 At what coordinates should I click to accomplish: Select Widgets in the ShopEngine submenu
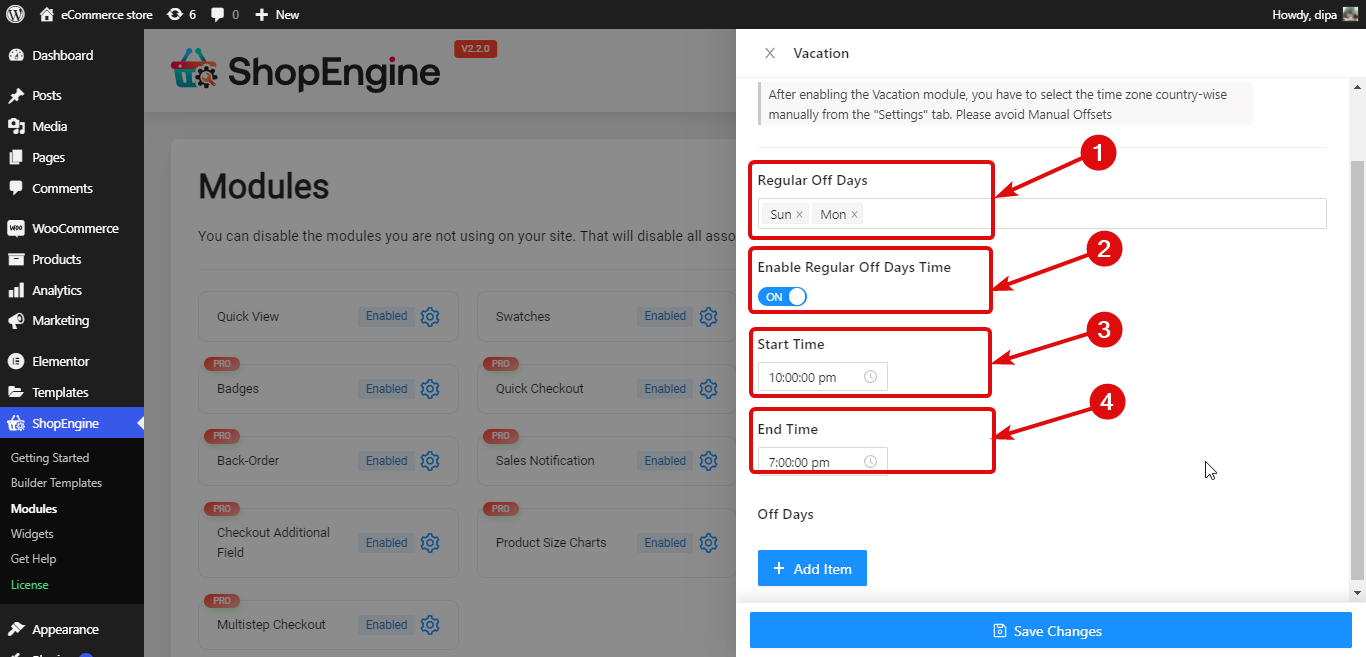[31, 533]
